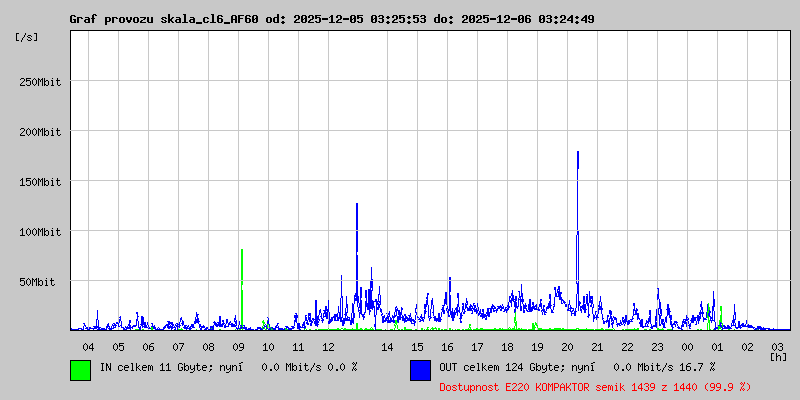The height and width of the screenshot is (400, 800).
Task: Click the [/s] unit label at top left
Action: pyautogui.click(x=27, y=36)
